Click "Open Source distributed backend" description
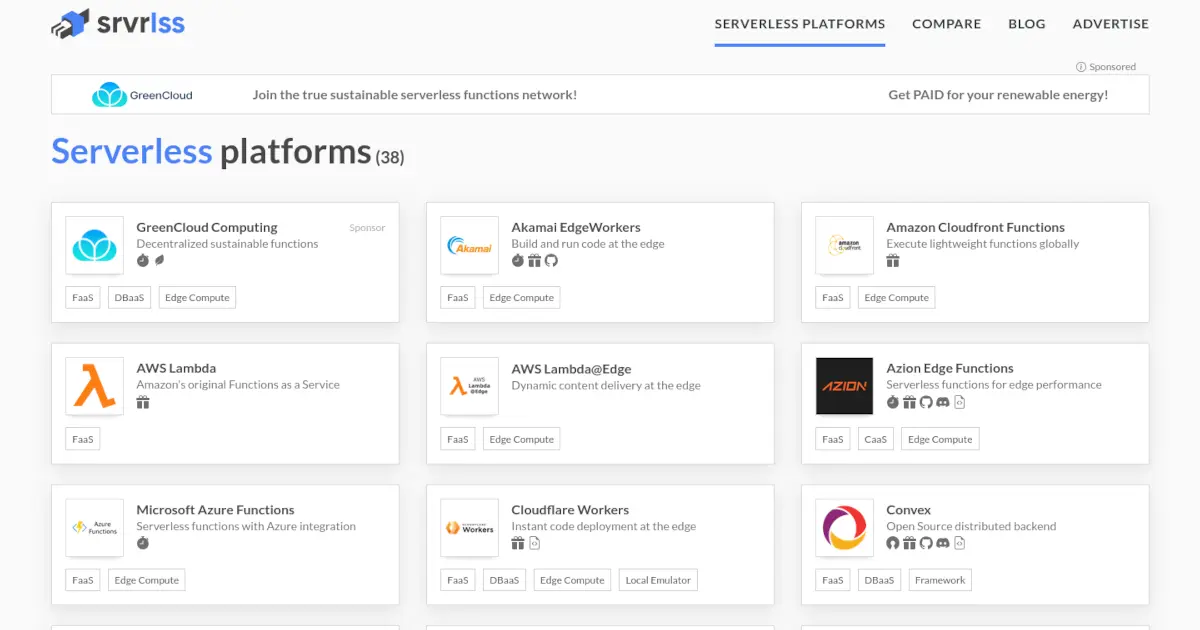The height and width of the screenshot is (630, 1200). pyautogui.click(x=971, y=526)
